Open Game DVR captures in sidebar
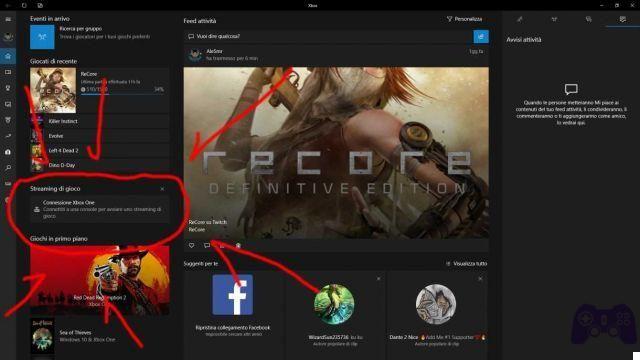 (x=8, y=104)
